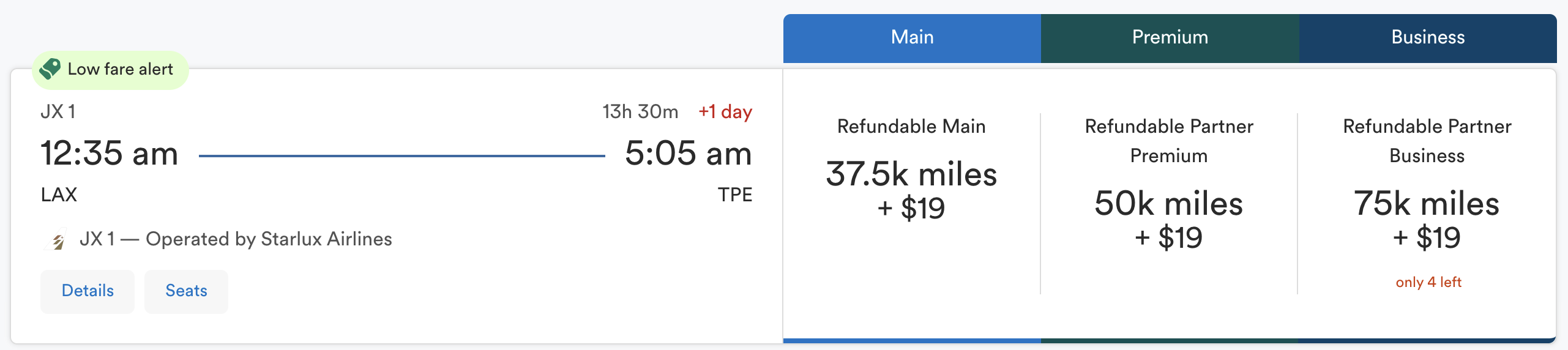This screenshot has height=350, width=1568.
Task: Select the Premium cabin tab
Action: 1170,38
